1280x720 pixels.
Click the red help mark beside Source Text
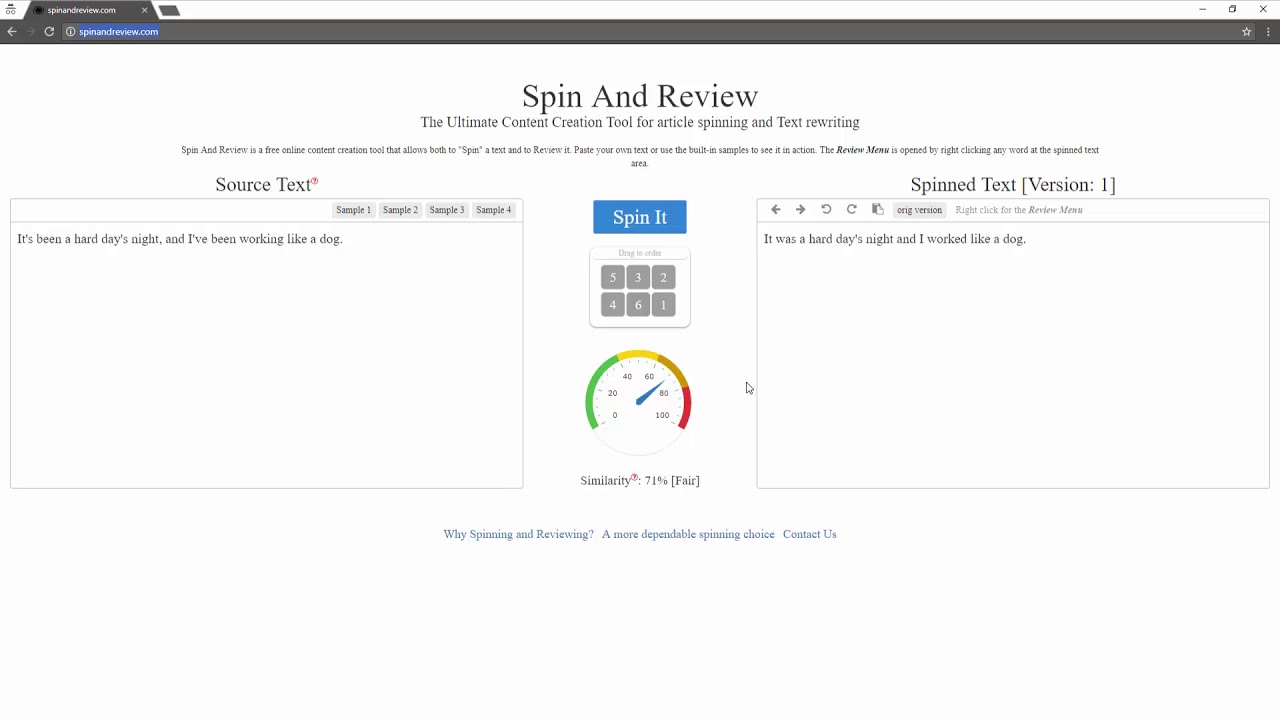[314, 181]
